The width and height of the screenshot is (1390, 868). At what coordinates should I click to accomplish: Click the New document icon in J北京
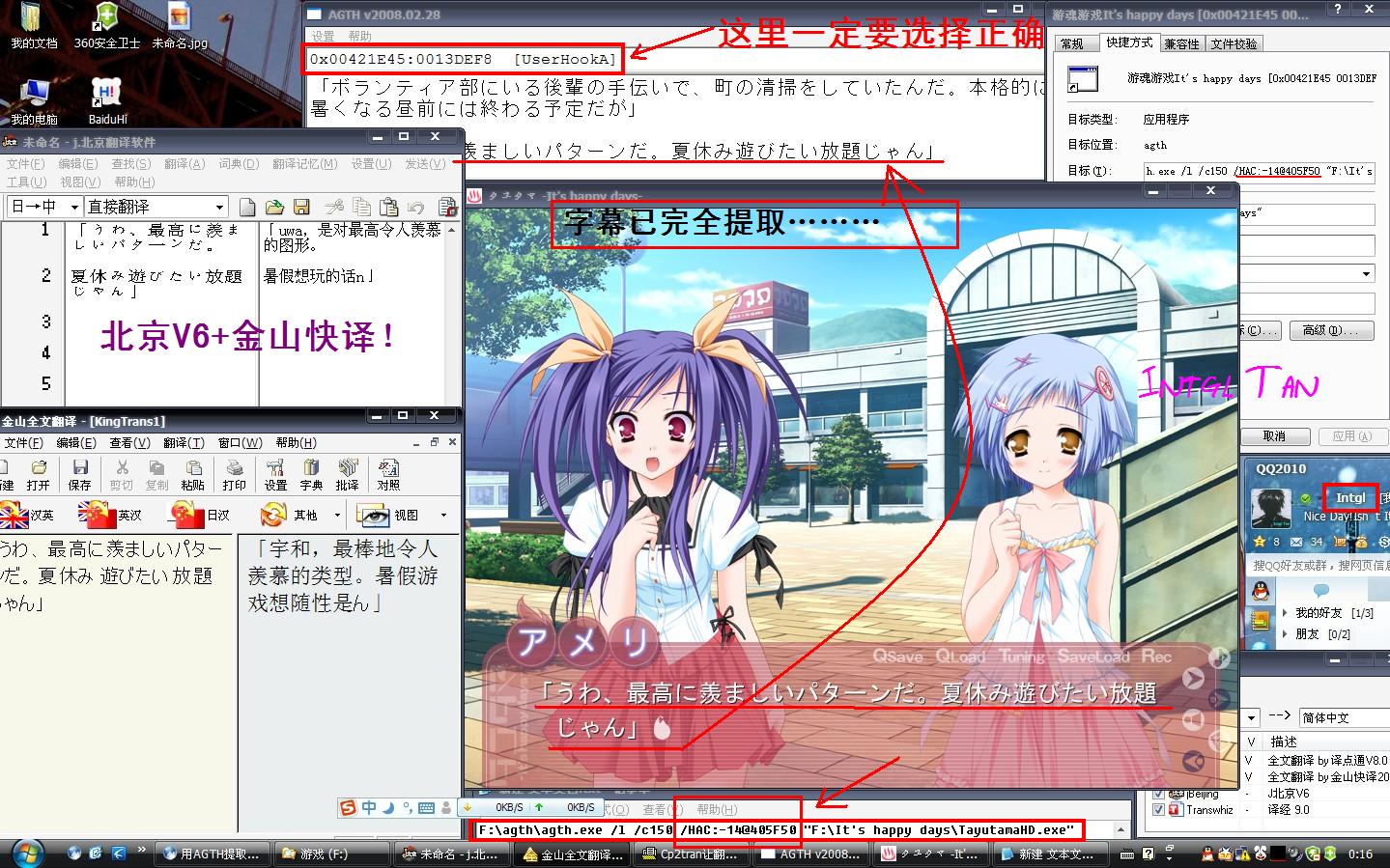click(247, 207)
